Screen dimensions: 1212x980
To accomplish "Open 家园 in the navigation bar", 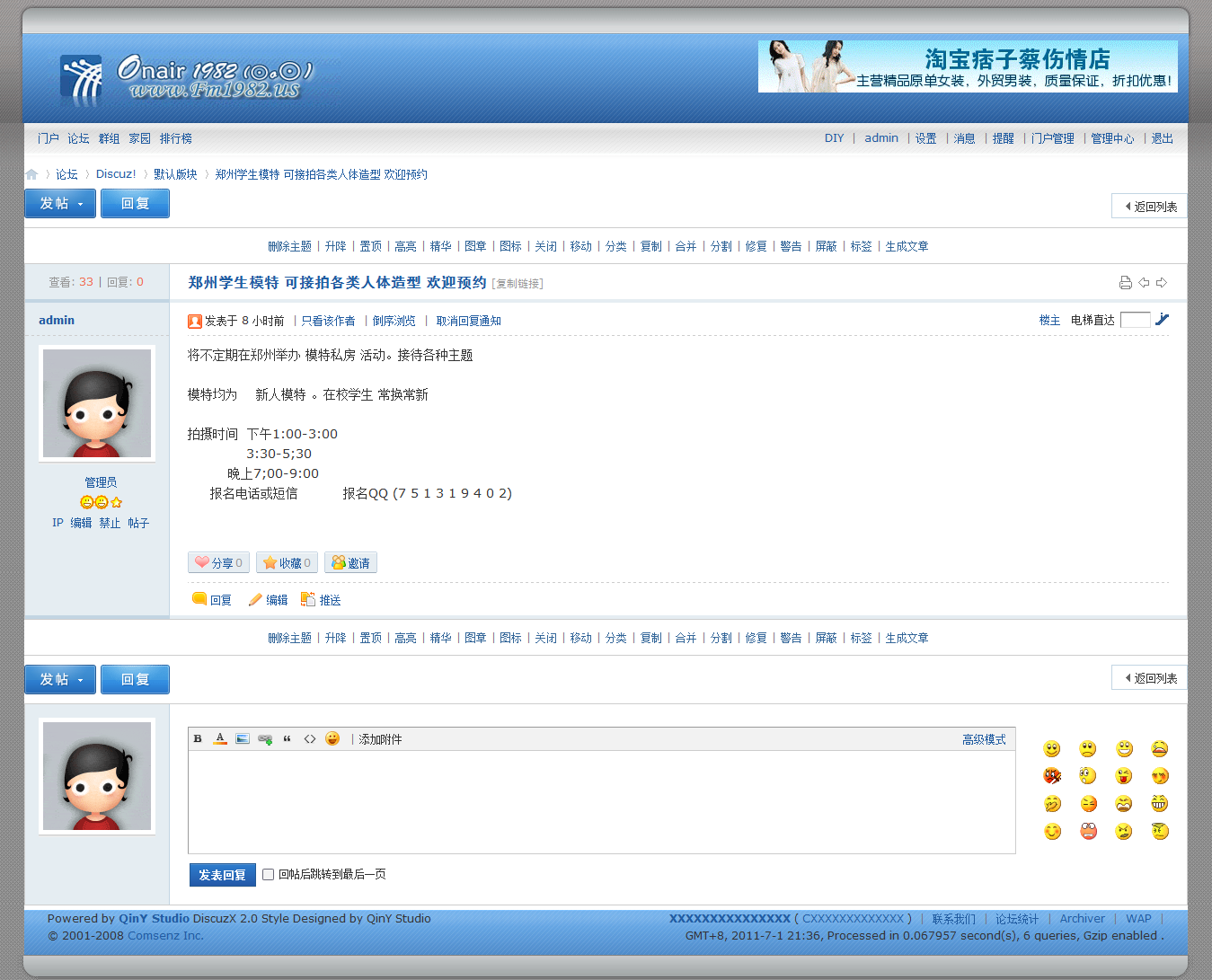I will (139, 138).
